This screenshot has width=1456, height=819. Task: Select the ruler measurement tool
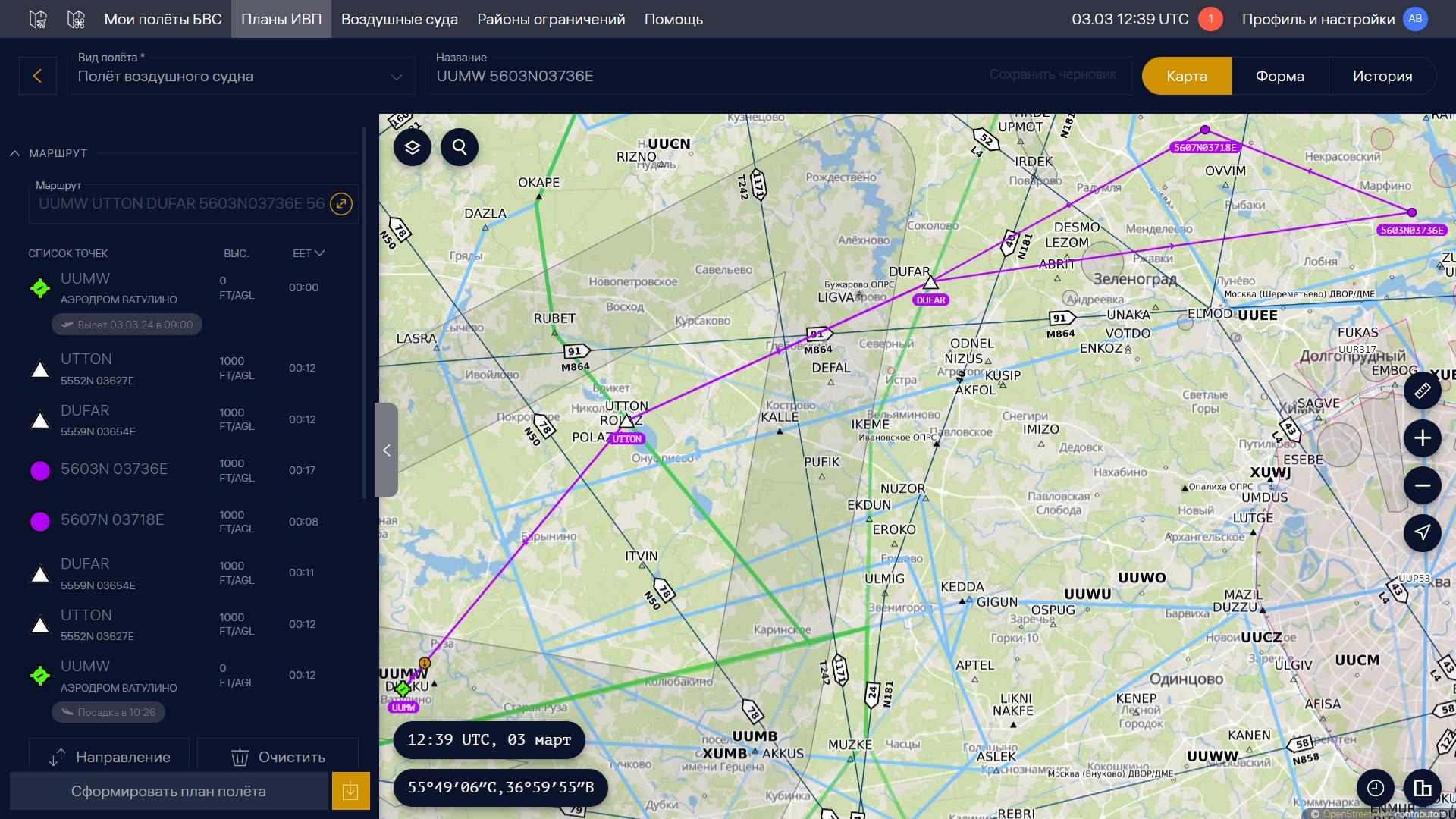tap(1422, 391)
